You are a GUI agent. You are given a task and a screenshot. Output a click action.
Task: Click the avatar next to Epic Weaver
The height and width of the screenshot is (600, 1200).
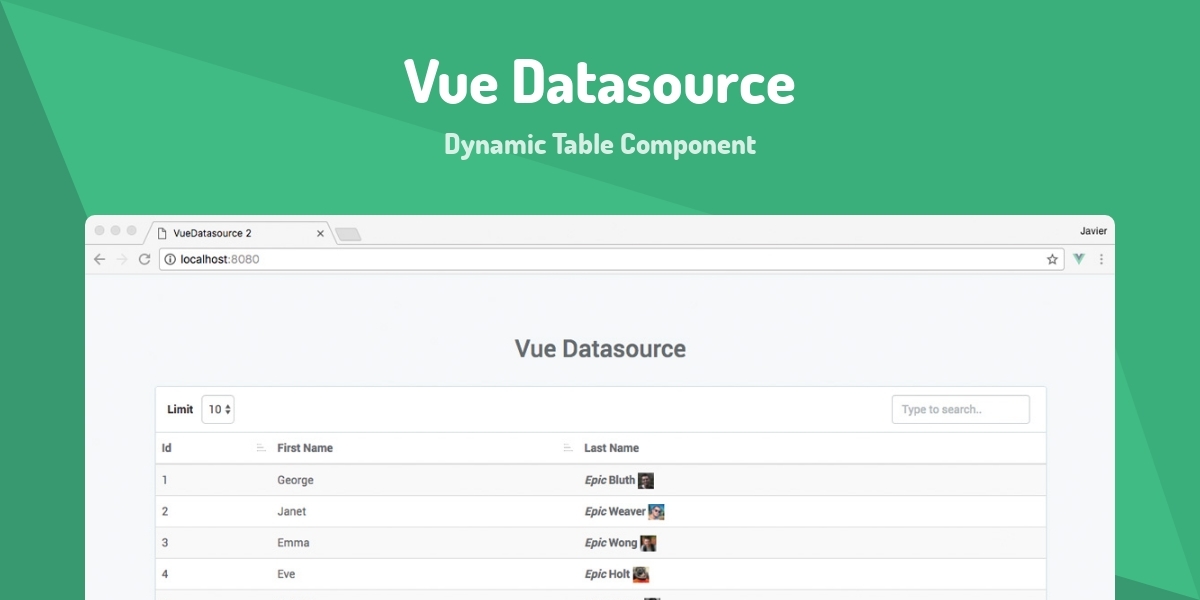656,511
